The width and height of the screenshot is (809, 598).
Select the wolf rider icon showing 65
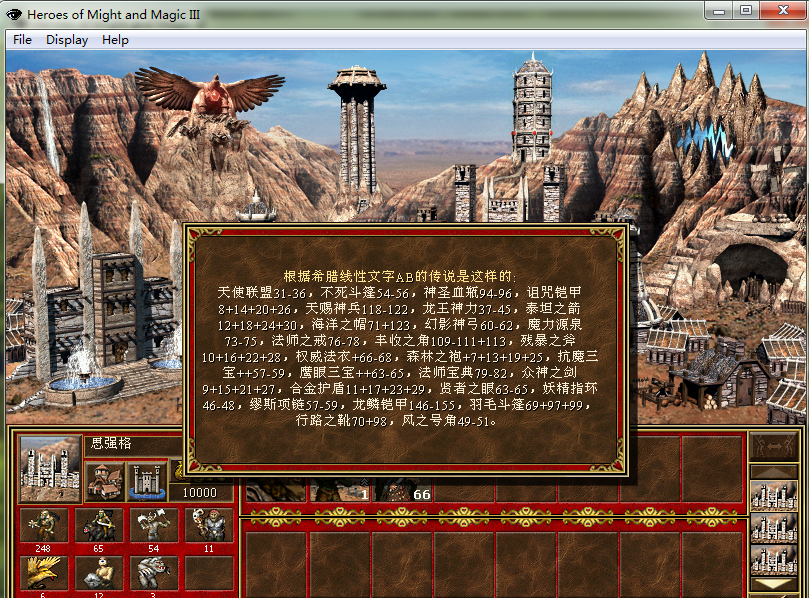(99, 525)
